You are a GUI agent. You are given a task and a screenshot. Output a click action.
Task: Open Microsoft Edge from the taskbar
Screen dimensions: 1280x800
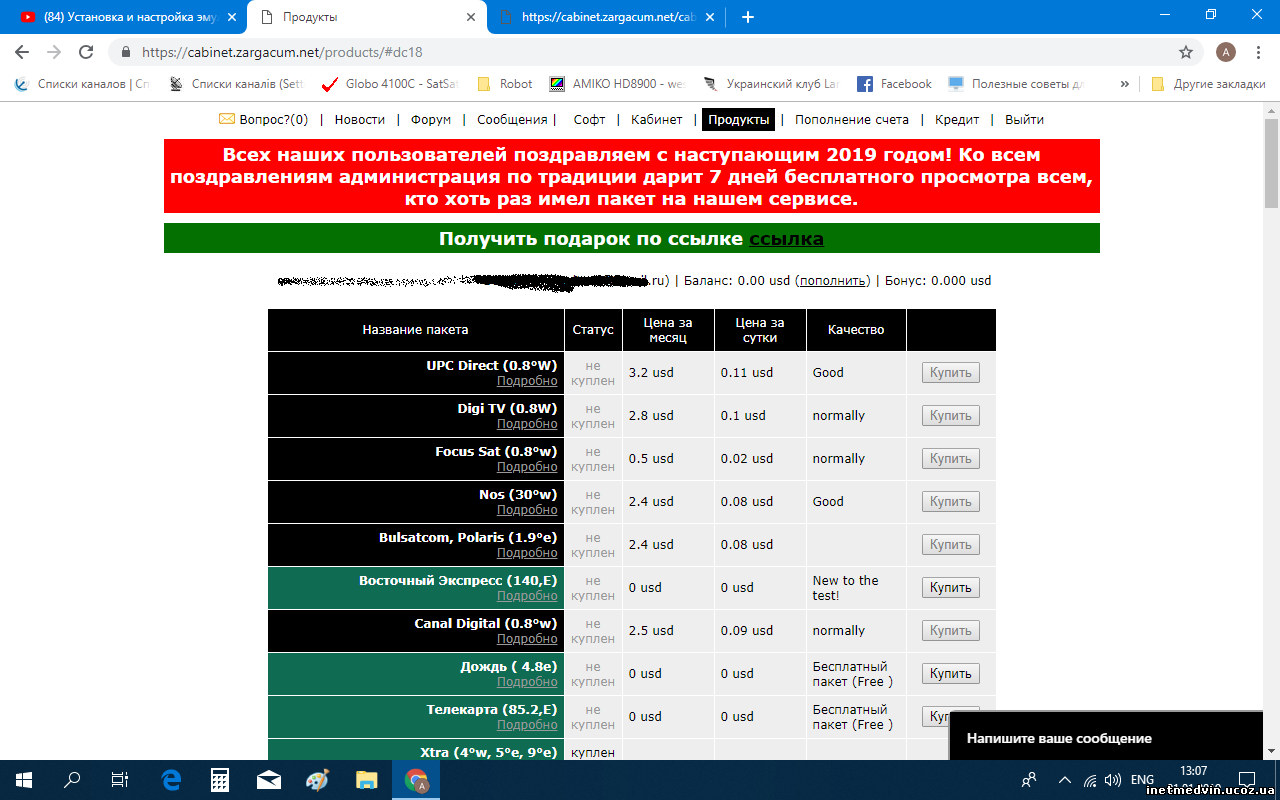[x=171, y=780]
